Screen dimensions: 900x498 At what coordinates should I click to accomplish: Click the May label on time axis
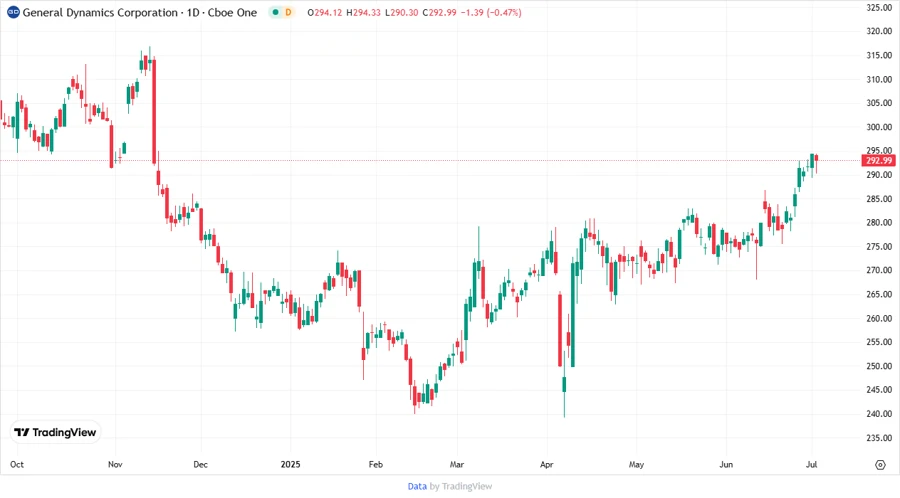636,464
